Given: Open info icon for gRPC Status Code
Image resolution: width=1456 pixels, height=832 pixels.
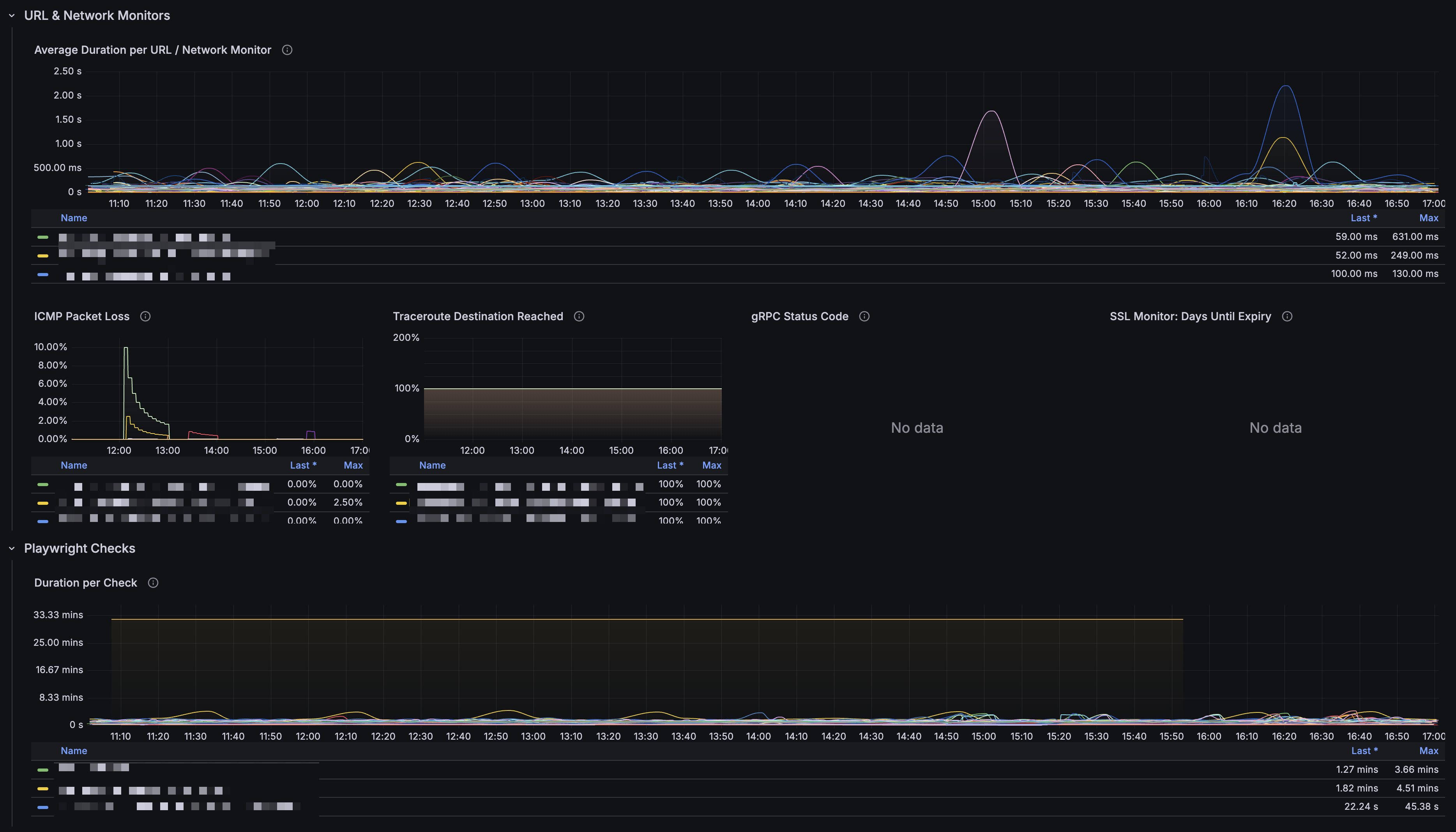Looking at the screenshot, I should click(864, 317).
